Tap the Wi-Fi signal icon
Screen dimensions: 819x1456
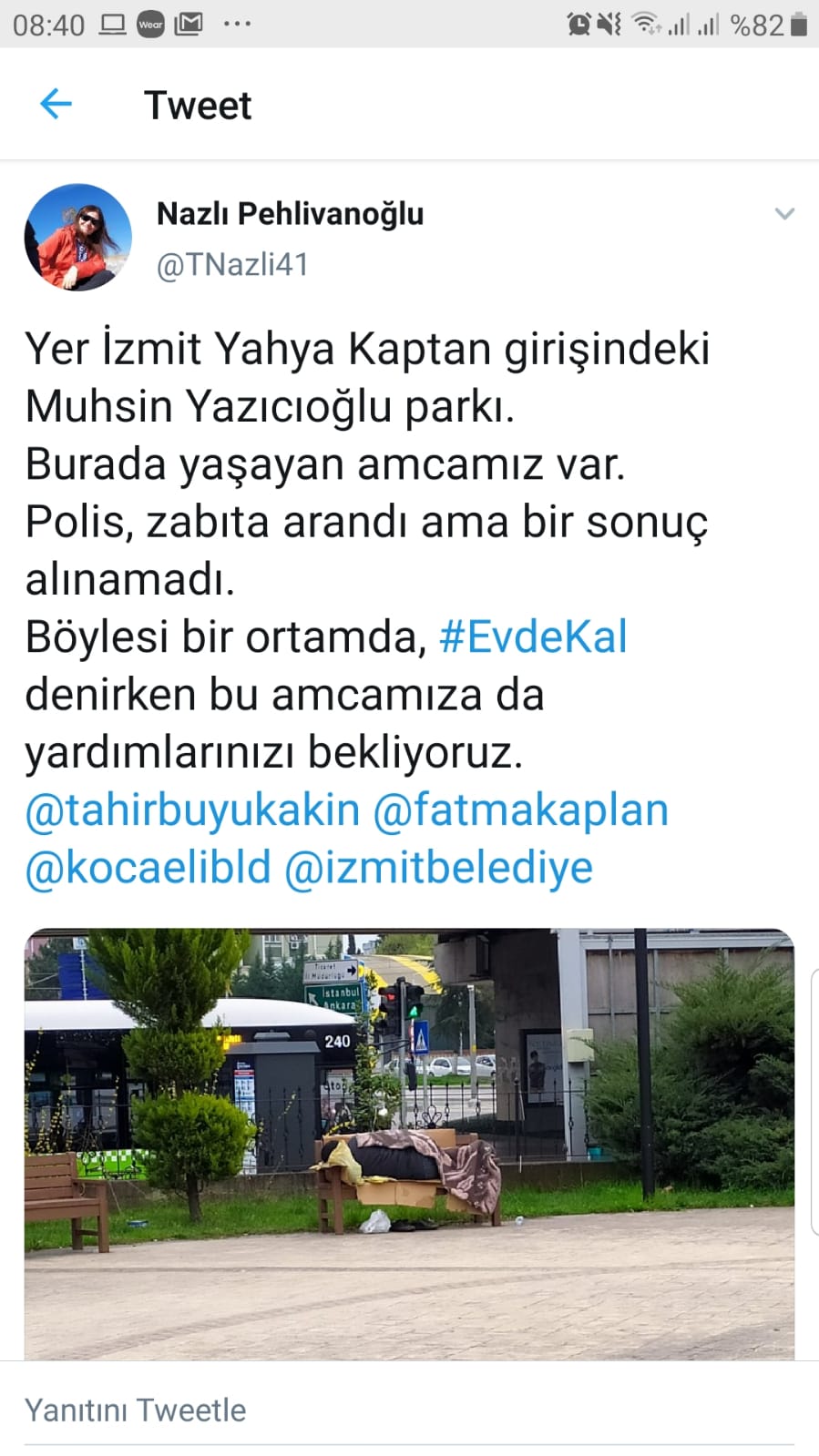(x=646, y=25)
